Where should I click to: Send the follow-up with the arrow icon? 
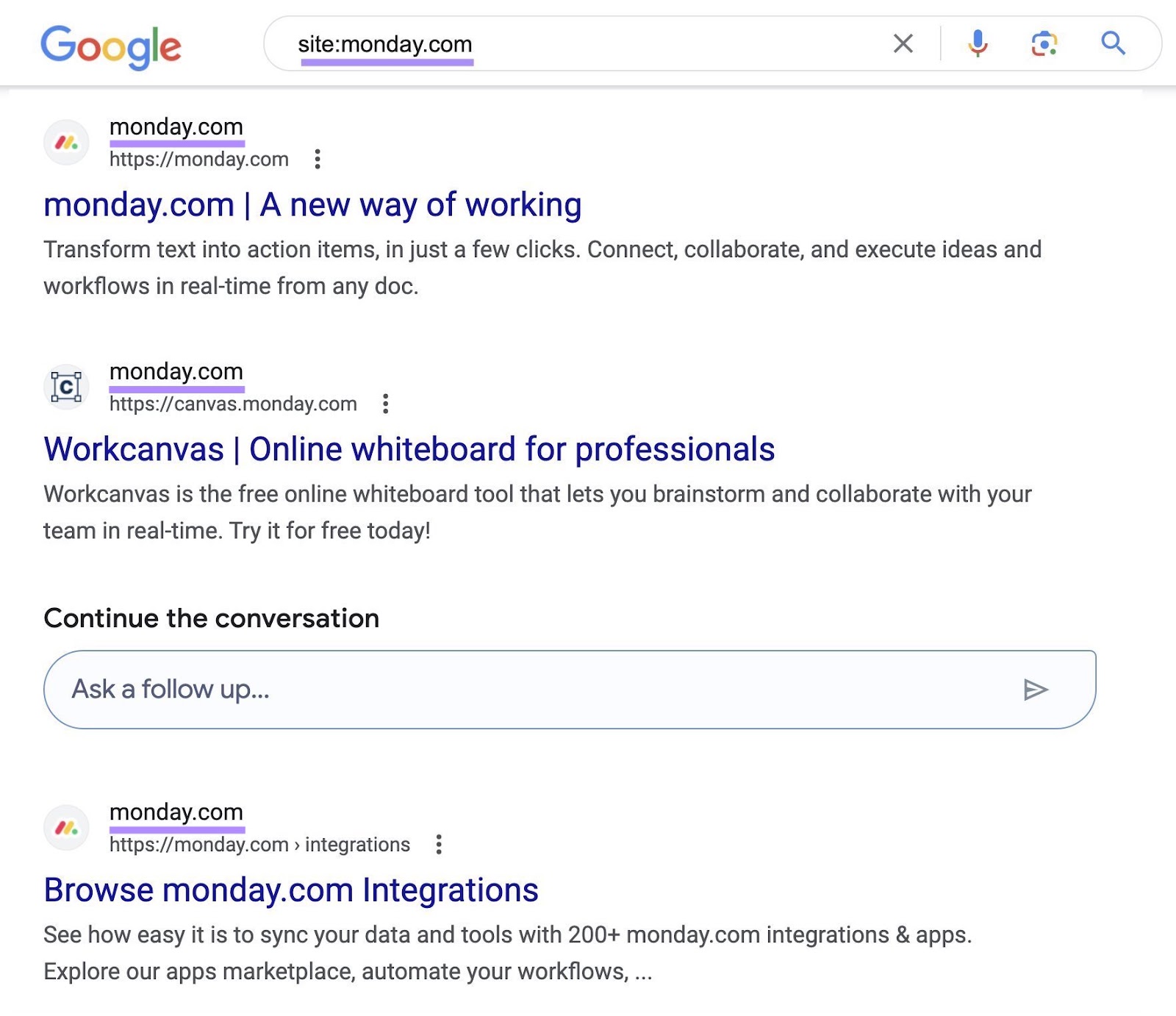point(1036,690)
